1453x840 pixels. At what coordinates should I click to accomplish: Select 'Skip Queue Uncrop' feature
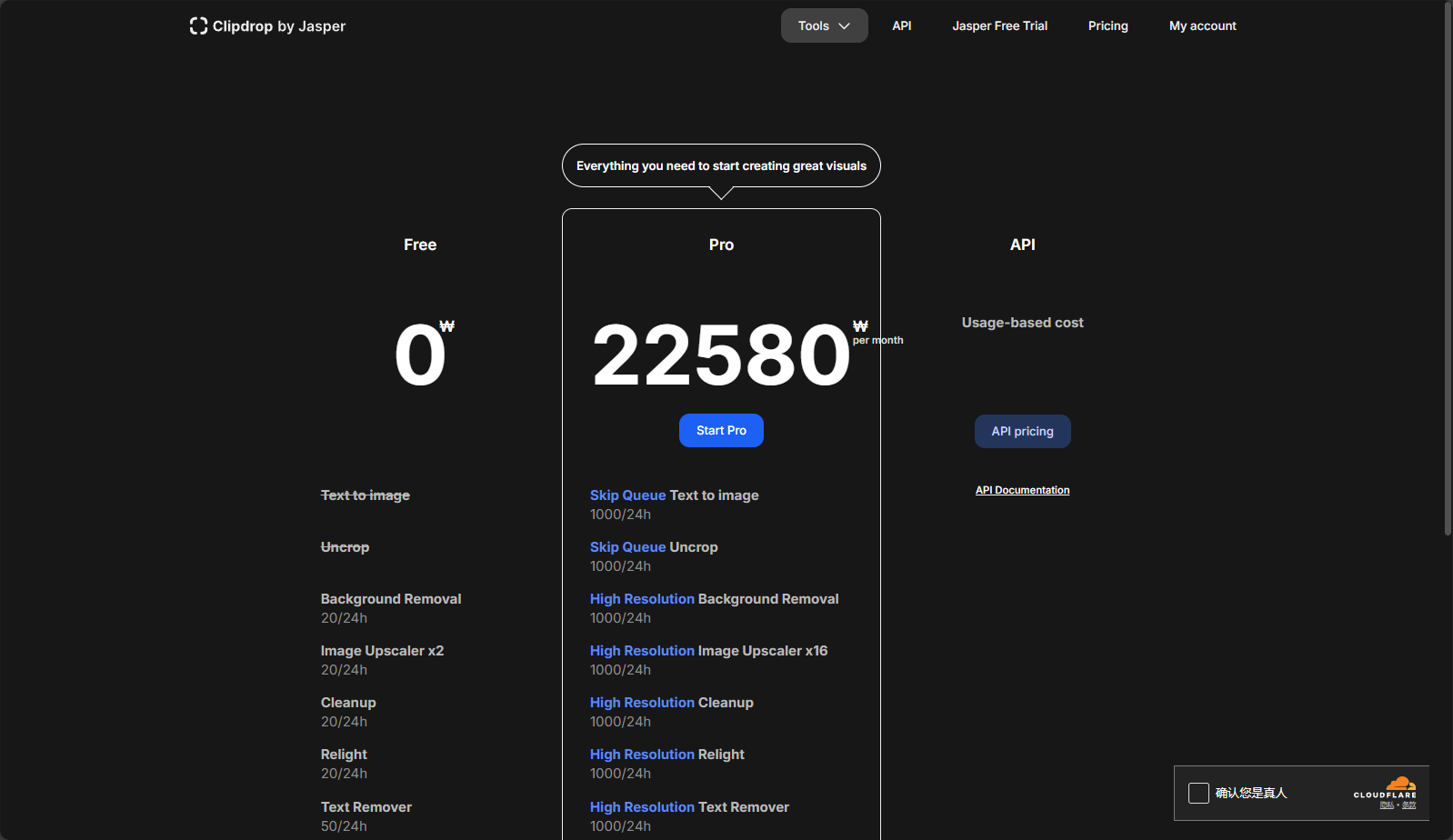654,547
